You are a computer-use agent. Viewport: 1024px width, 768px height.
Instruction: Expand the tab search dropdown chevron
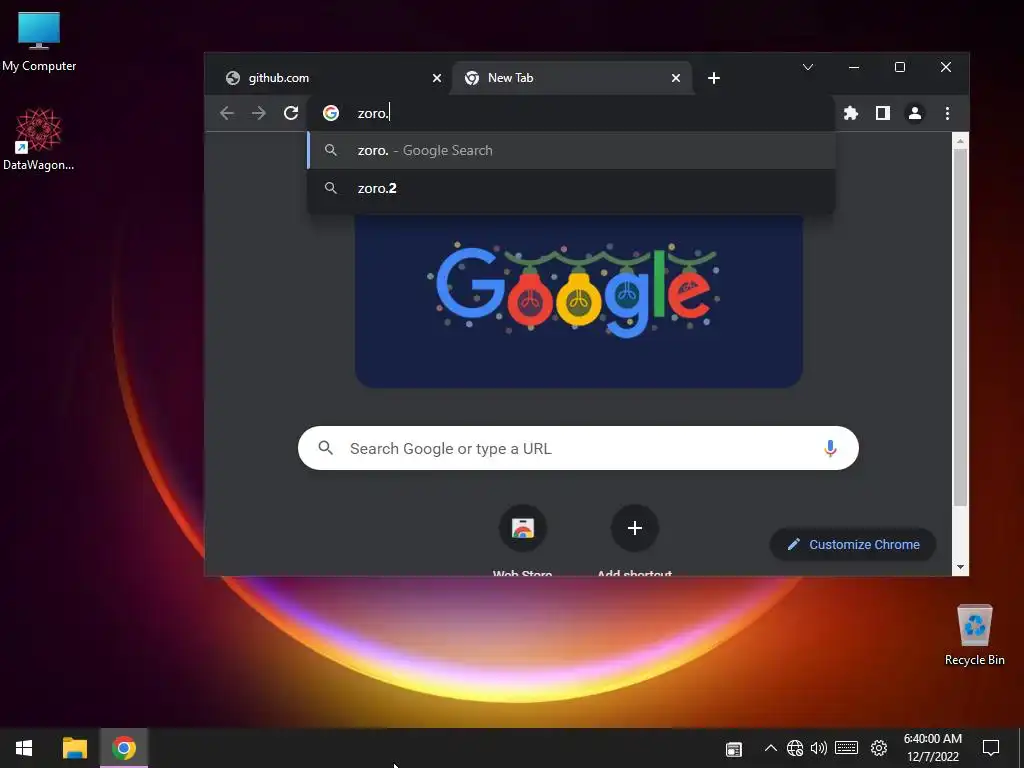tap(808, 67)
